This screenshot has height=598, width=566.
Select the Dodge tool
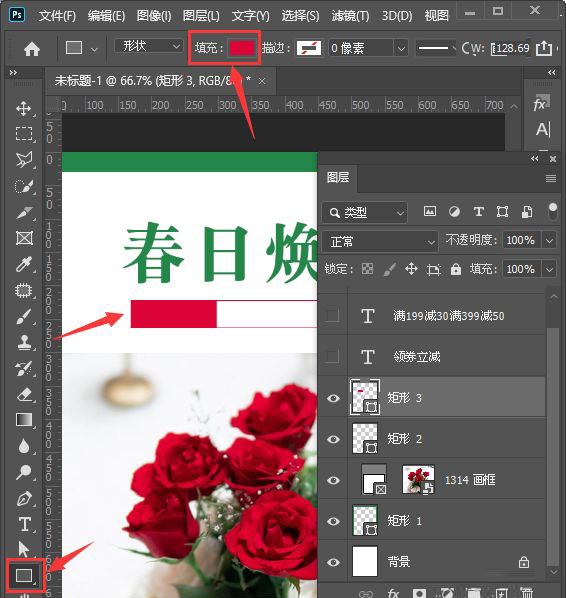(24, 472)
